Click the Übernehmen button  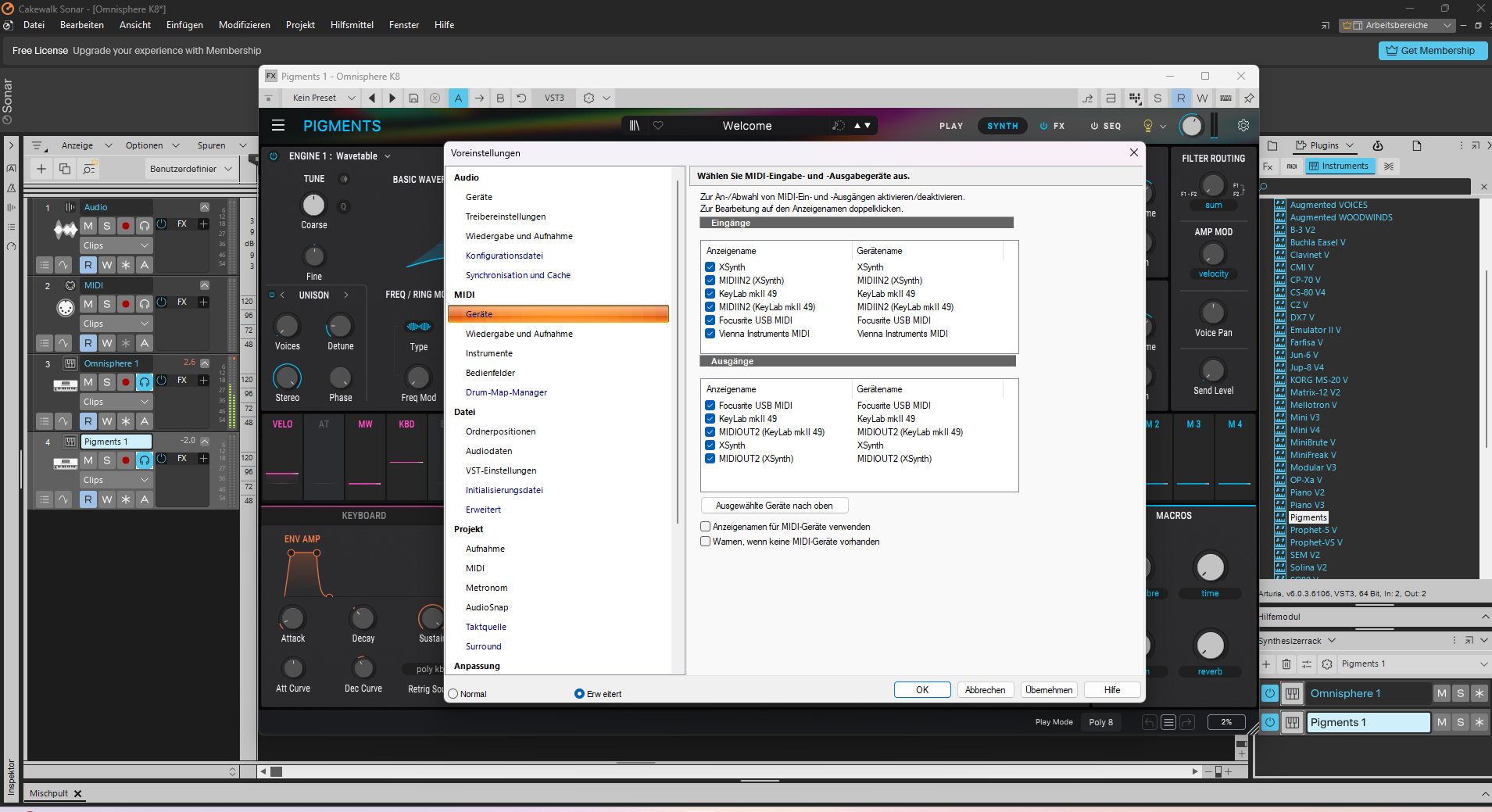(x=1049, y=690)
